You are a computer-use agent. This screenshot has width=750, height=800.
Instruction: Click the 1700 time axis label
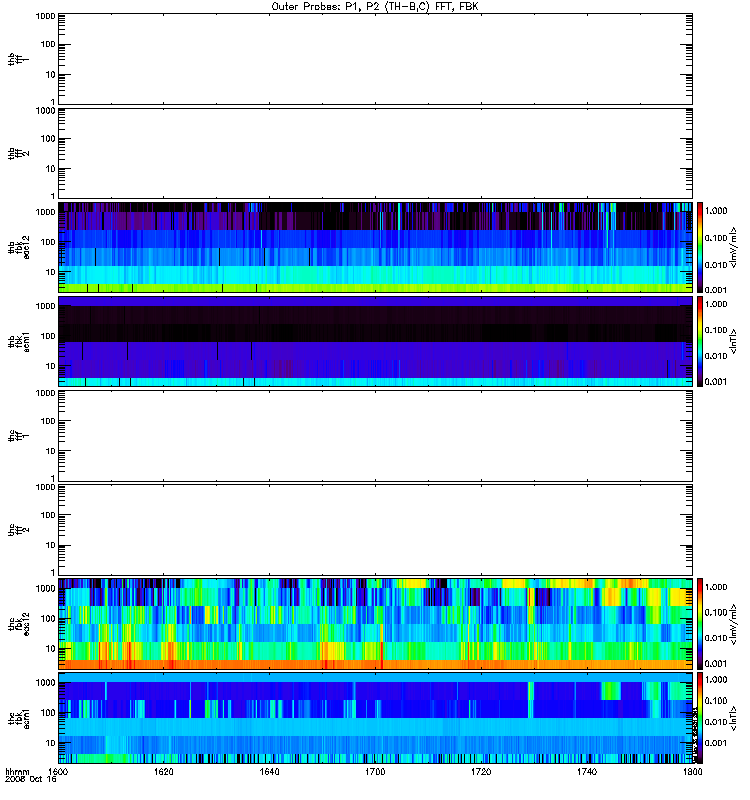coord(375,772)
